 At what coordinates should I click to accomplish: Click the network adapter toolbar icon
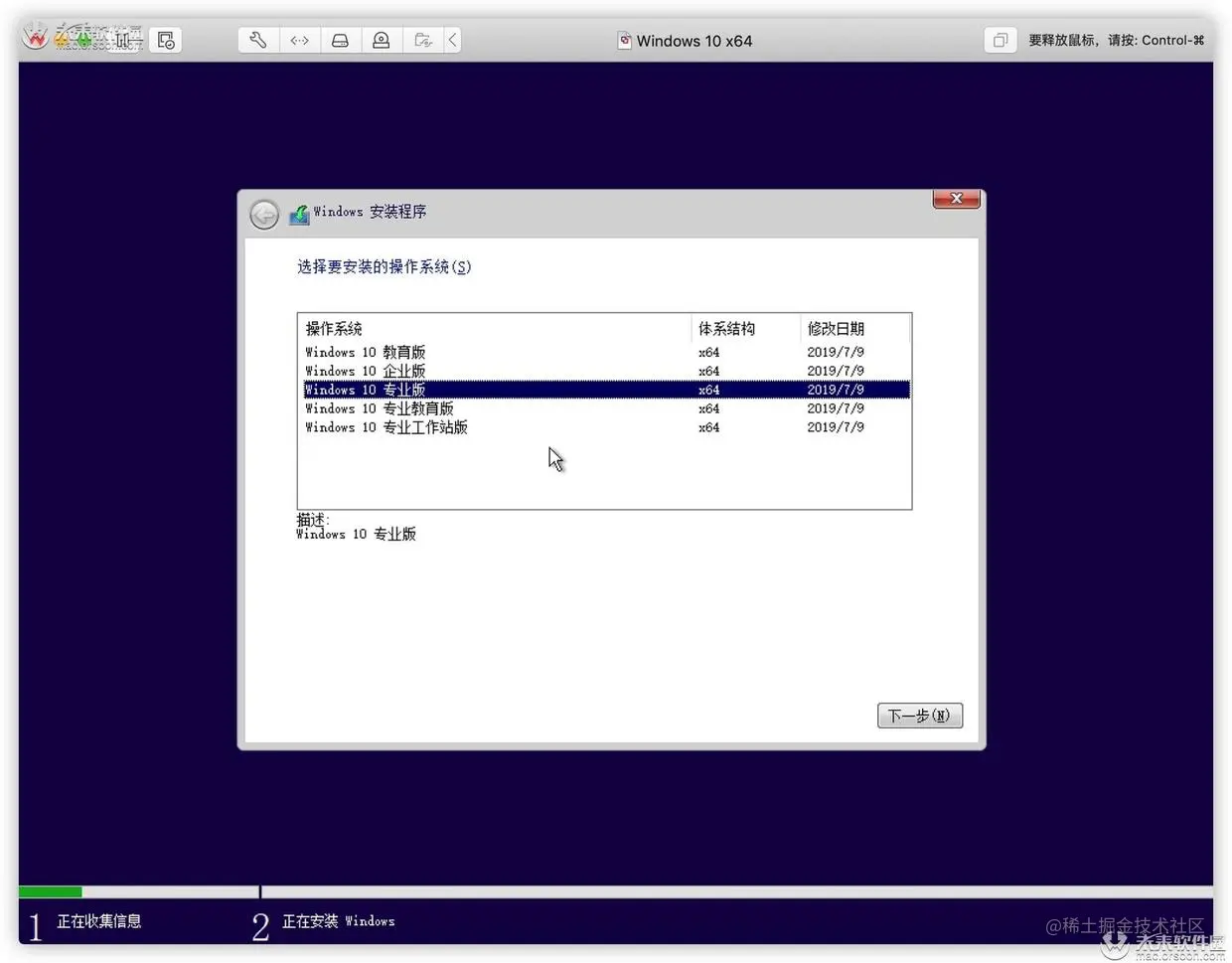click(299, 40)
